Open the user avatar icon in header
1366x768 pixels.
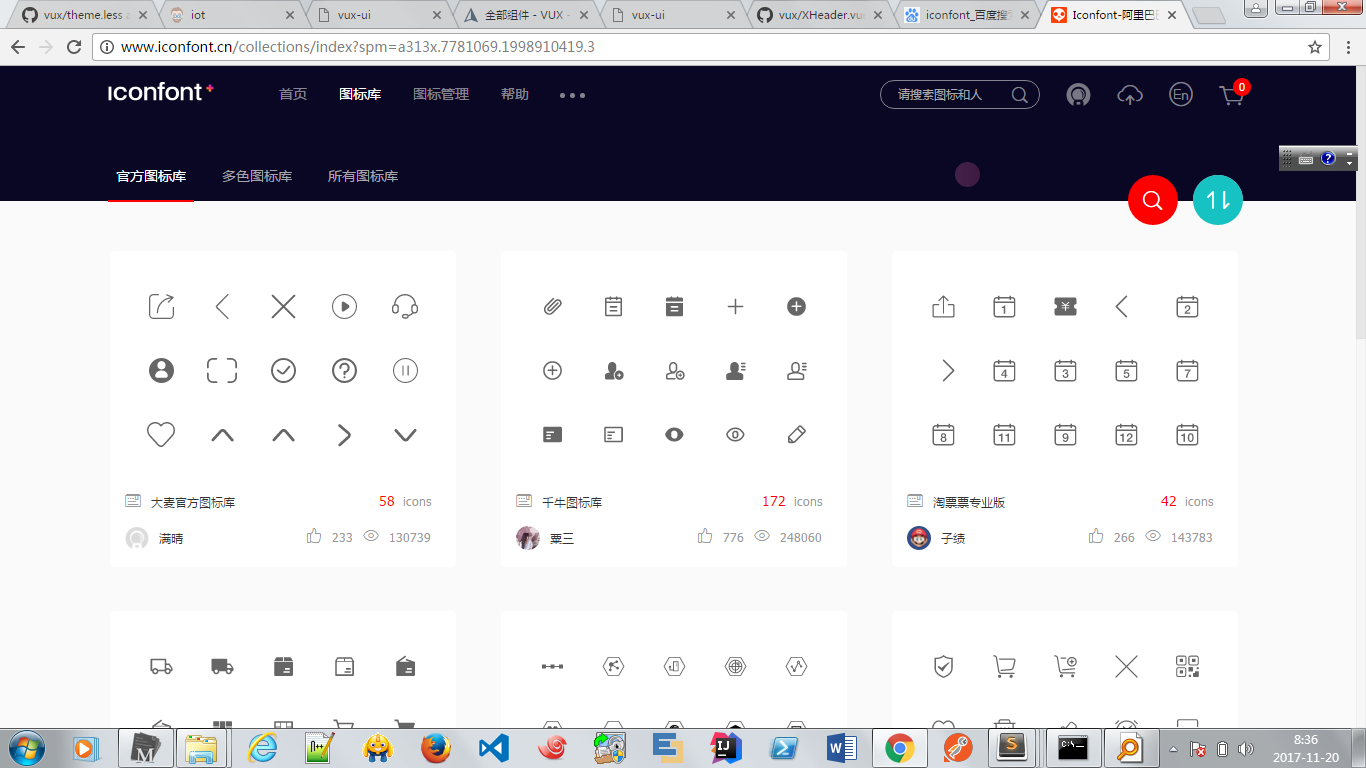(x=1078, y=94)
